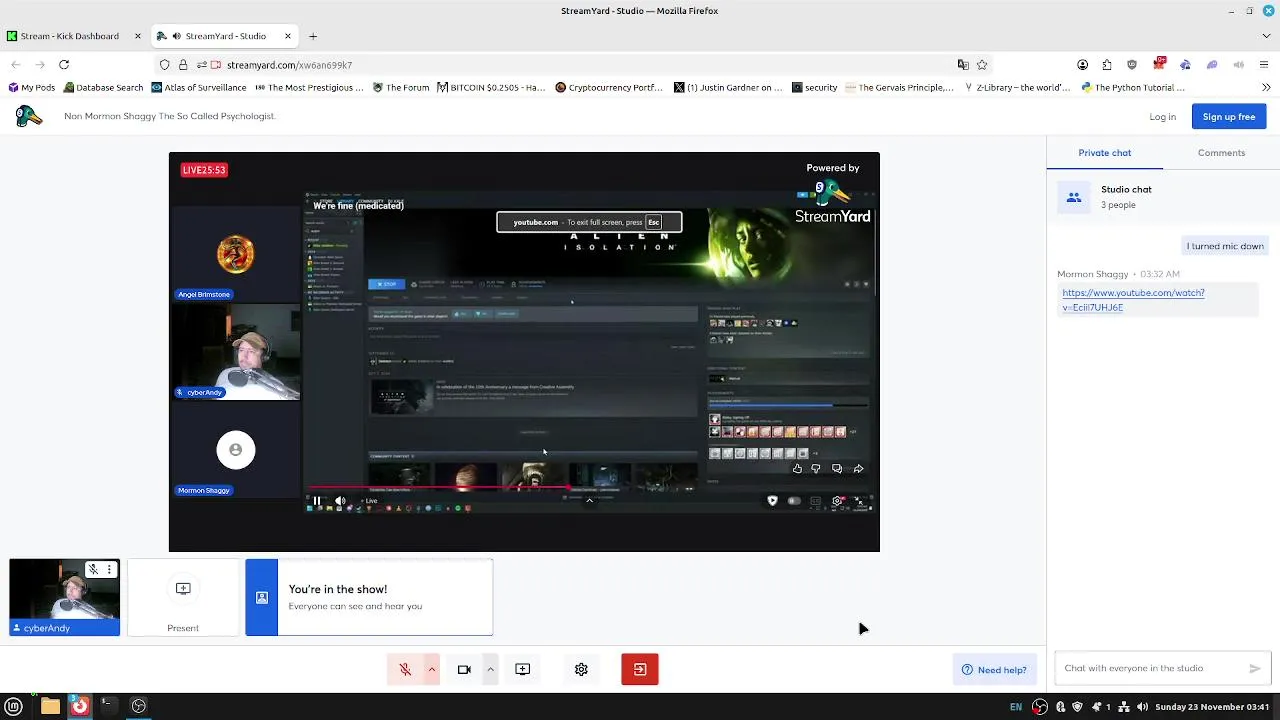Bookmark this page with star icon
The height and width of the screenshot is (720, 1280).
pyautogui.click(x=982, y=65)
